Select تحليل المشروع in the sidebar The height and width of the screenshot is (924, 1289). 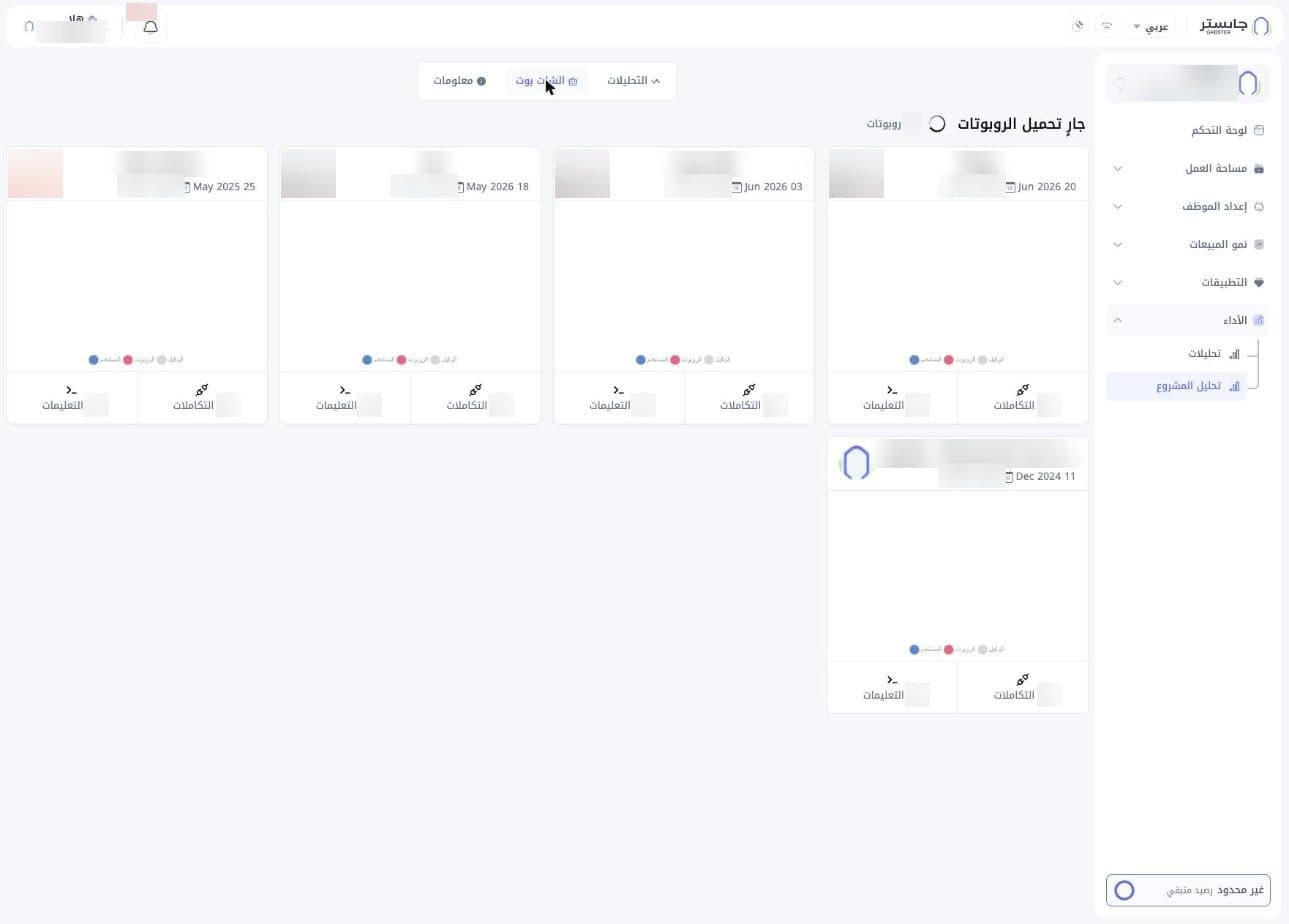tap(1176, 386)
